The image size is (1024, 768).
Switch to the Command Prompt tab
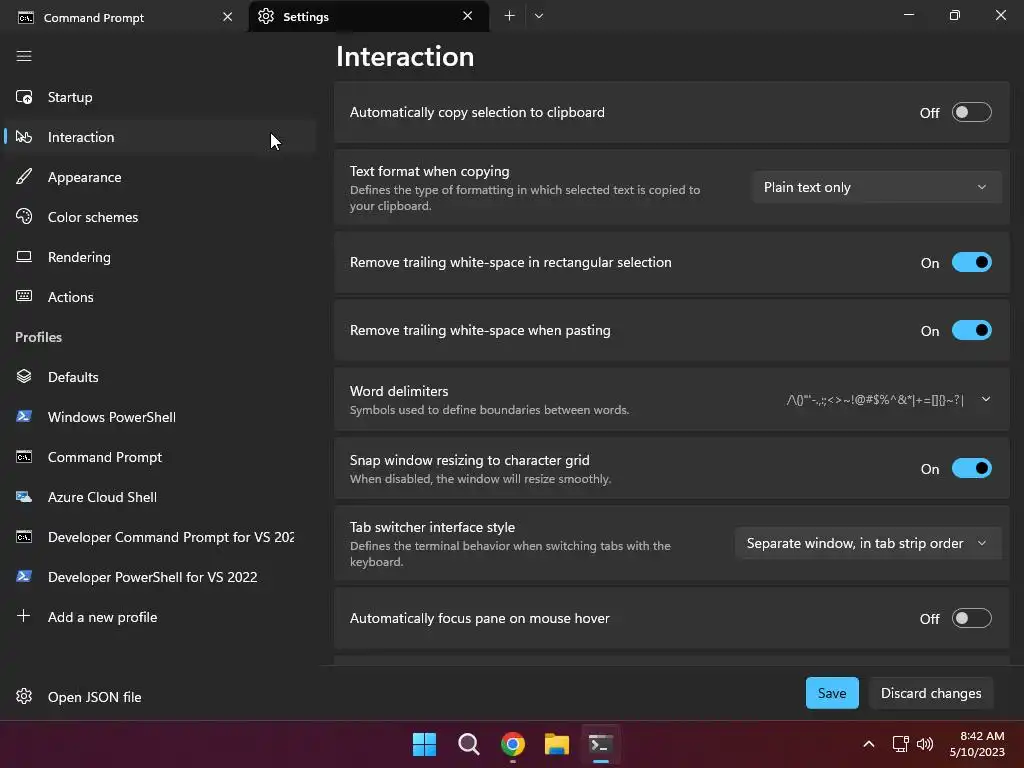(x=124, y=18)
